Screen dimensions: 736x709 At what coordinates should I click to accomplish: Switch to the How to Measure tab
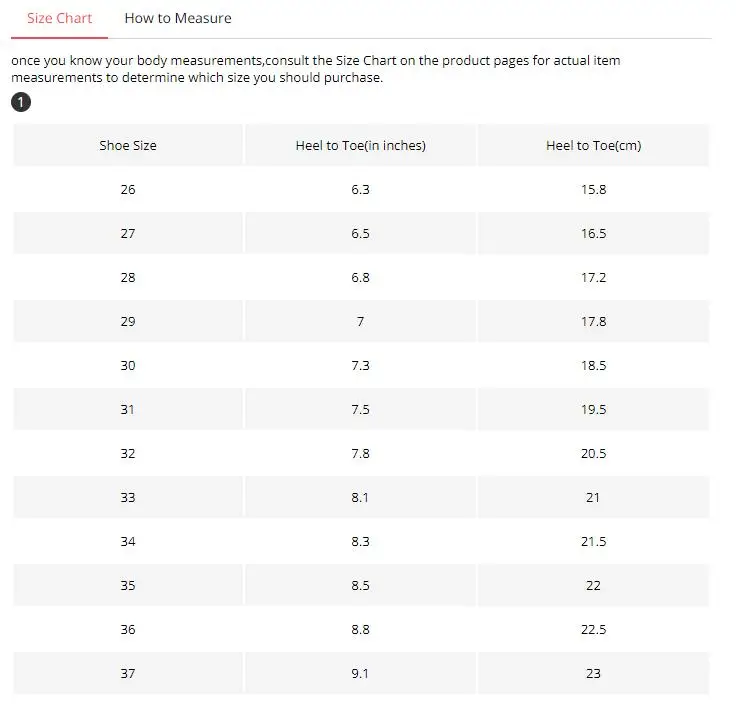tap(178, 18)
